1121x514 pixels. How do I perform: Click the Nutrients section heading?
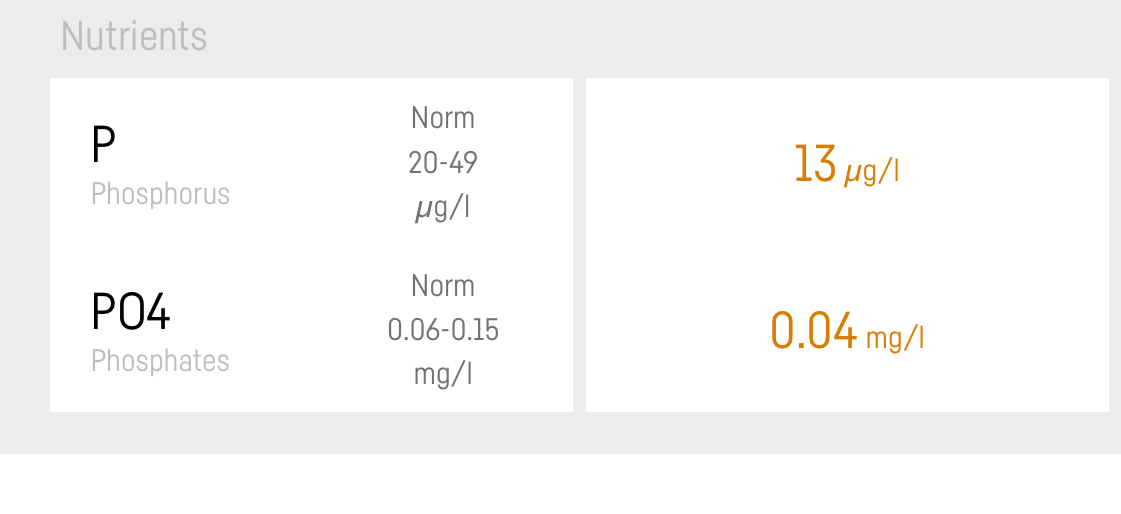134,36
